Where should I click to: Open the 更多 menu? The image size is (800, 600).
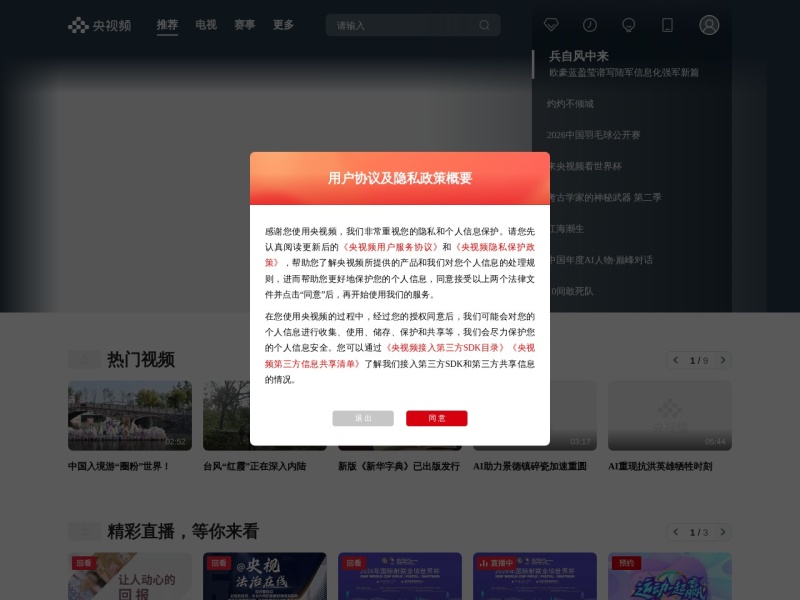click(283, 25)
